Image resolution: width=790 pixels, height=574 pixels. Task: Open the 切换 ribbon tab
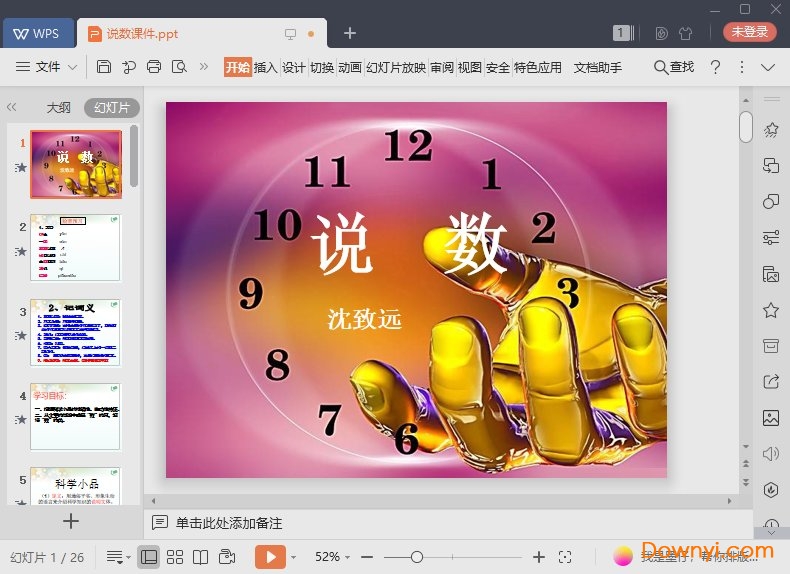pyautogui.click(x=322, y=67)
